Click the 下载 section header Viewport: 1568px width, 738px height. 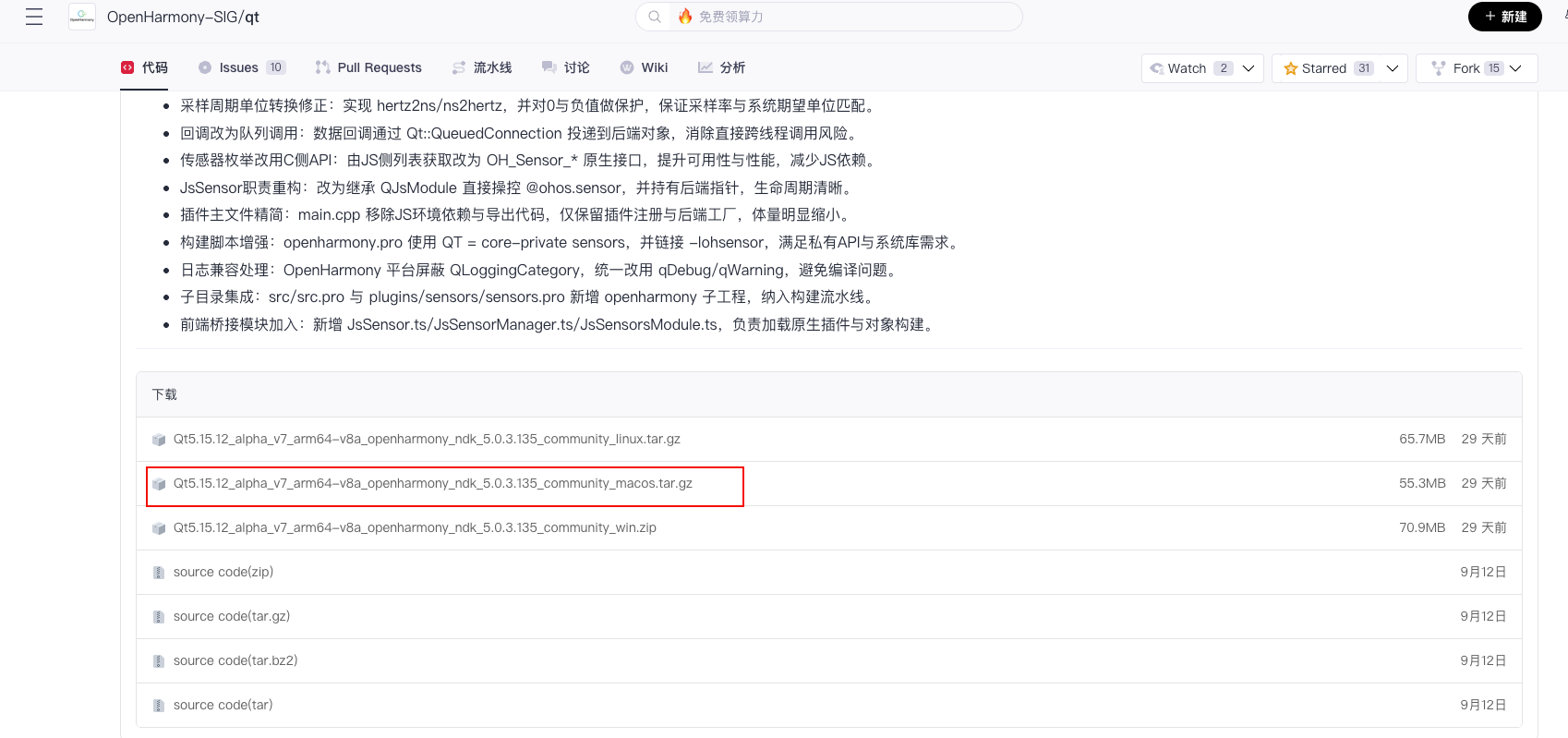tap(164, 394)
